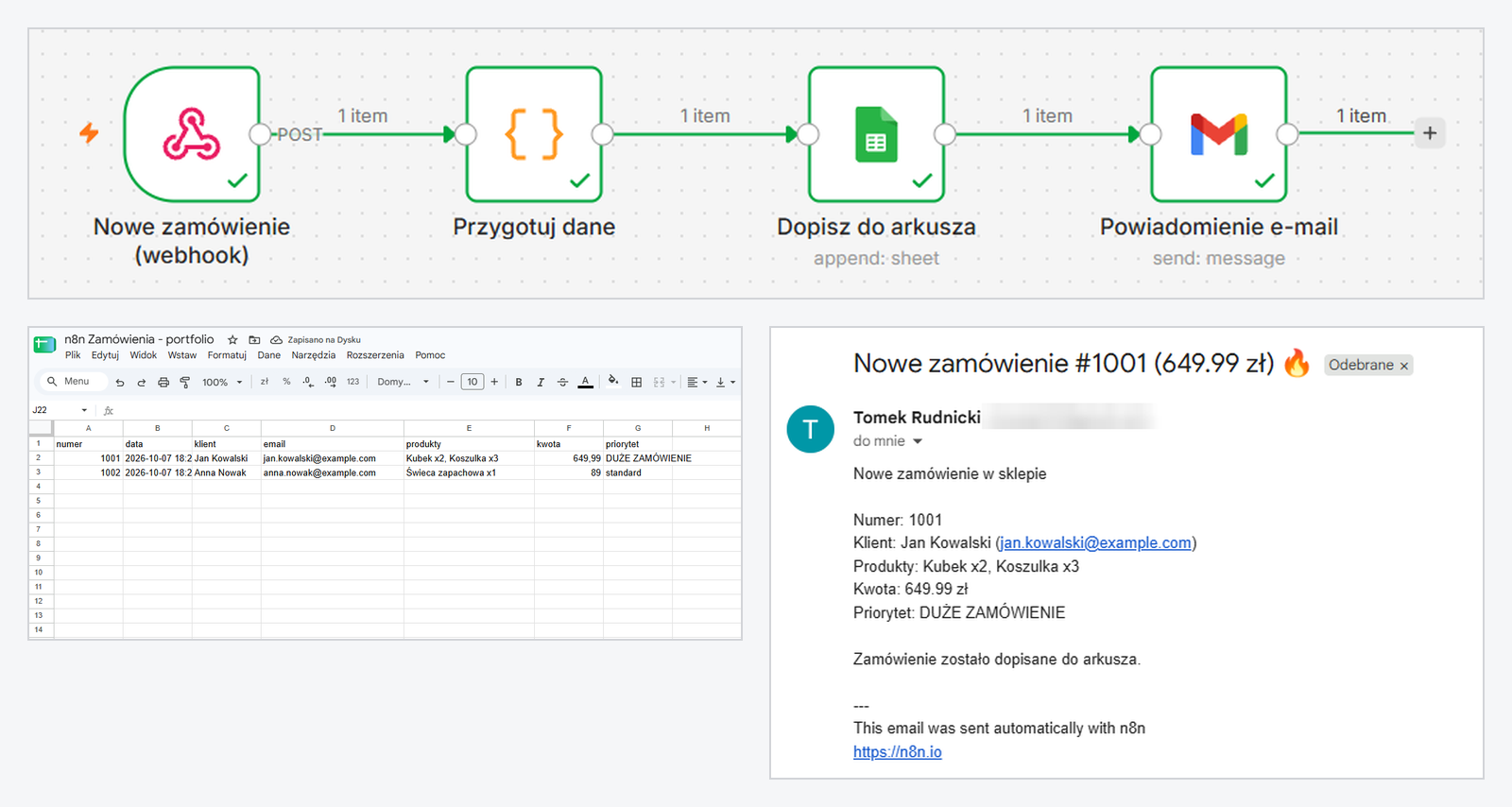Open the Dane menu
The width and height of the screenshot is (1512, 807).
click(x=269, y=355)
